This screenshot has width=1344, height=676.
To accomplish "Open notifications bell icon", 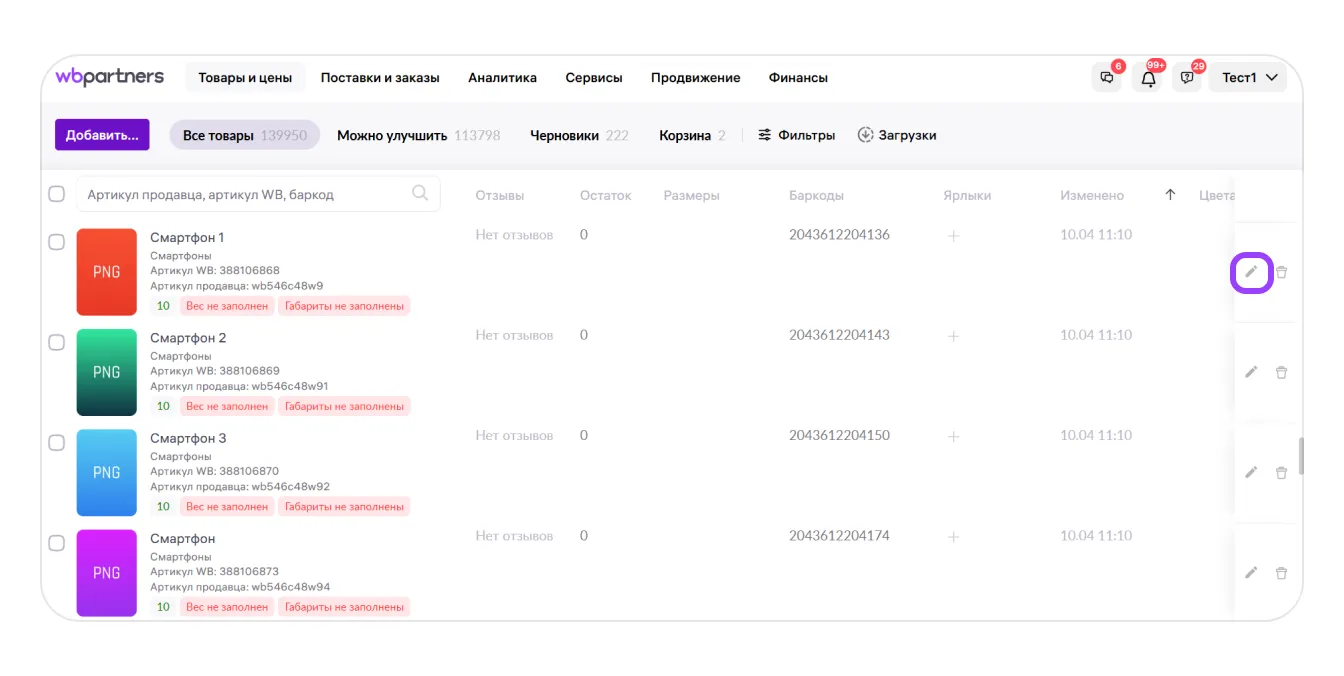I will coord(1148,78).
